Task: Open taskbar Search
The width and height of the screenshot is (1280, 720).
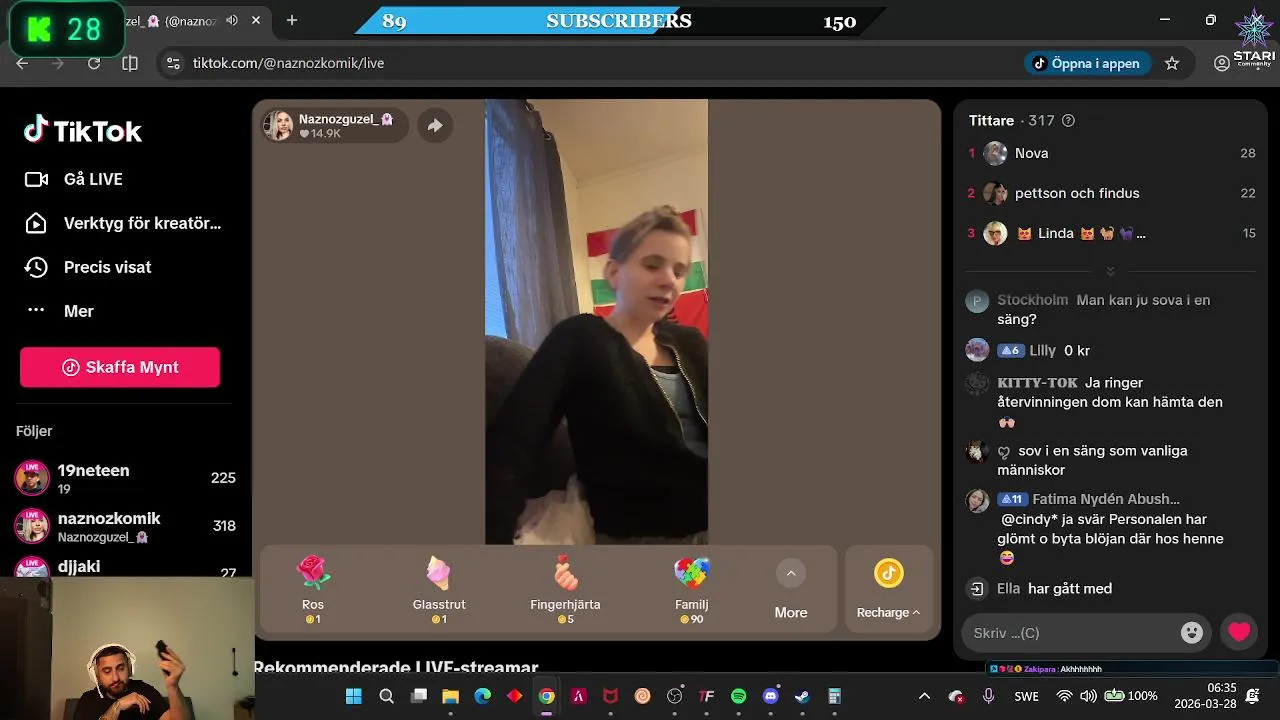Action: point(386,696)
